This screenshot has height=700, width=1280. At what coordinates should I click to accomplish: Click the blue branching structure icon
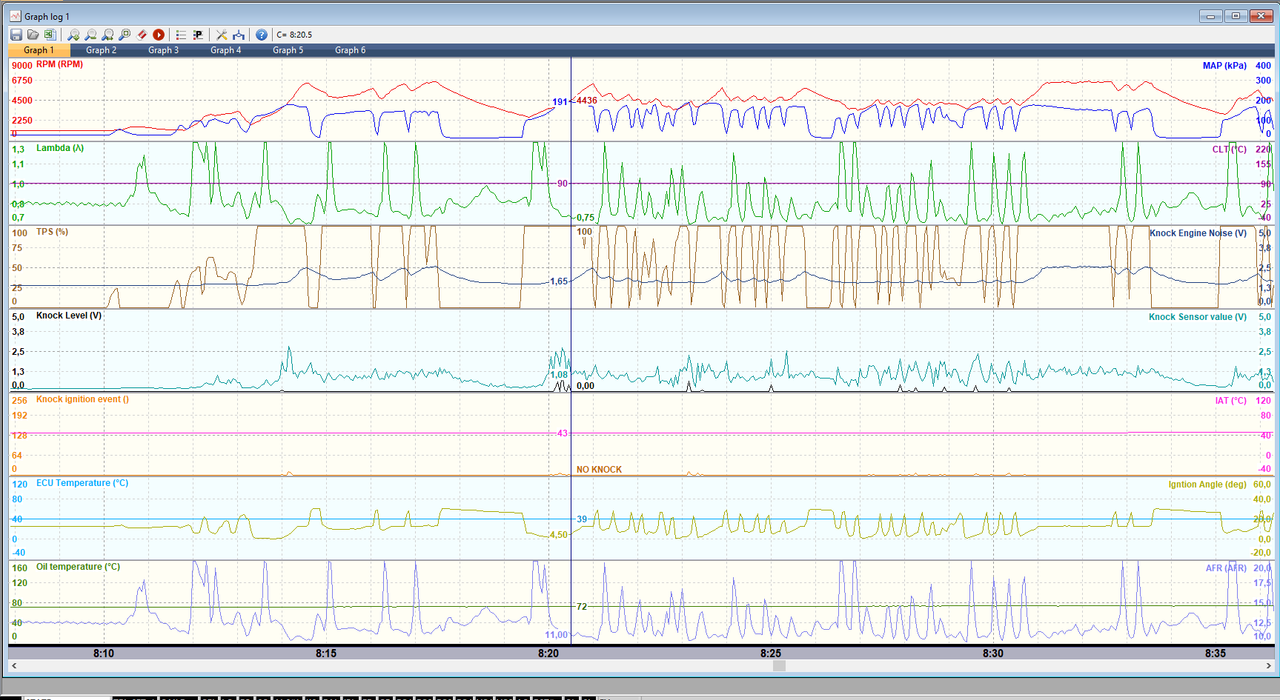tap(238, 34)
